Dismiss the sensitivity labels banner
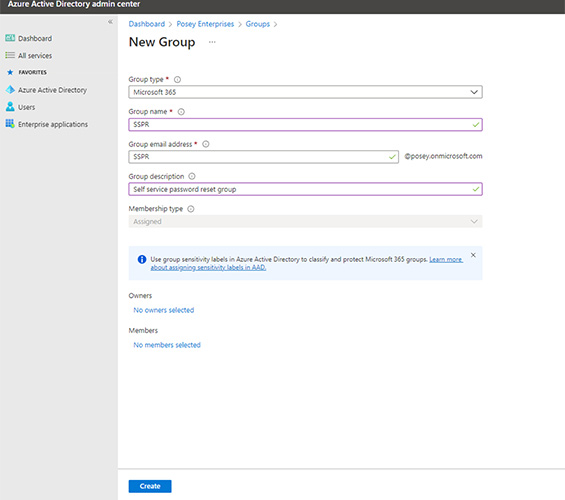565x500 pixels. [473, 255]
